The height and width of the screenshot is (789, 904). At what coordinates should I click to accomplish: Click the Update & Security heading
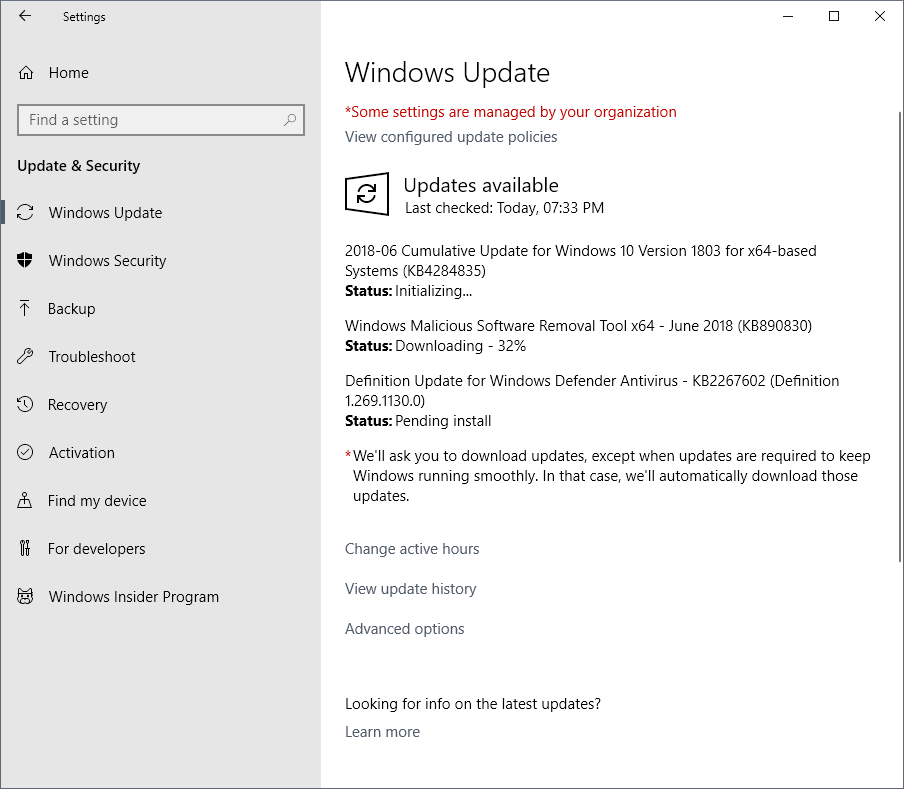click(78, 166)
